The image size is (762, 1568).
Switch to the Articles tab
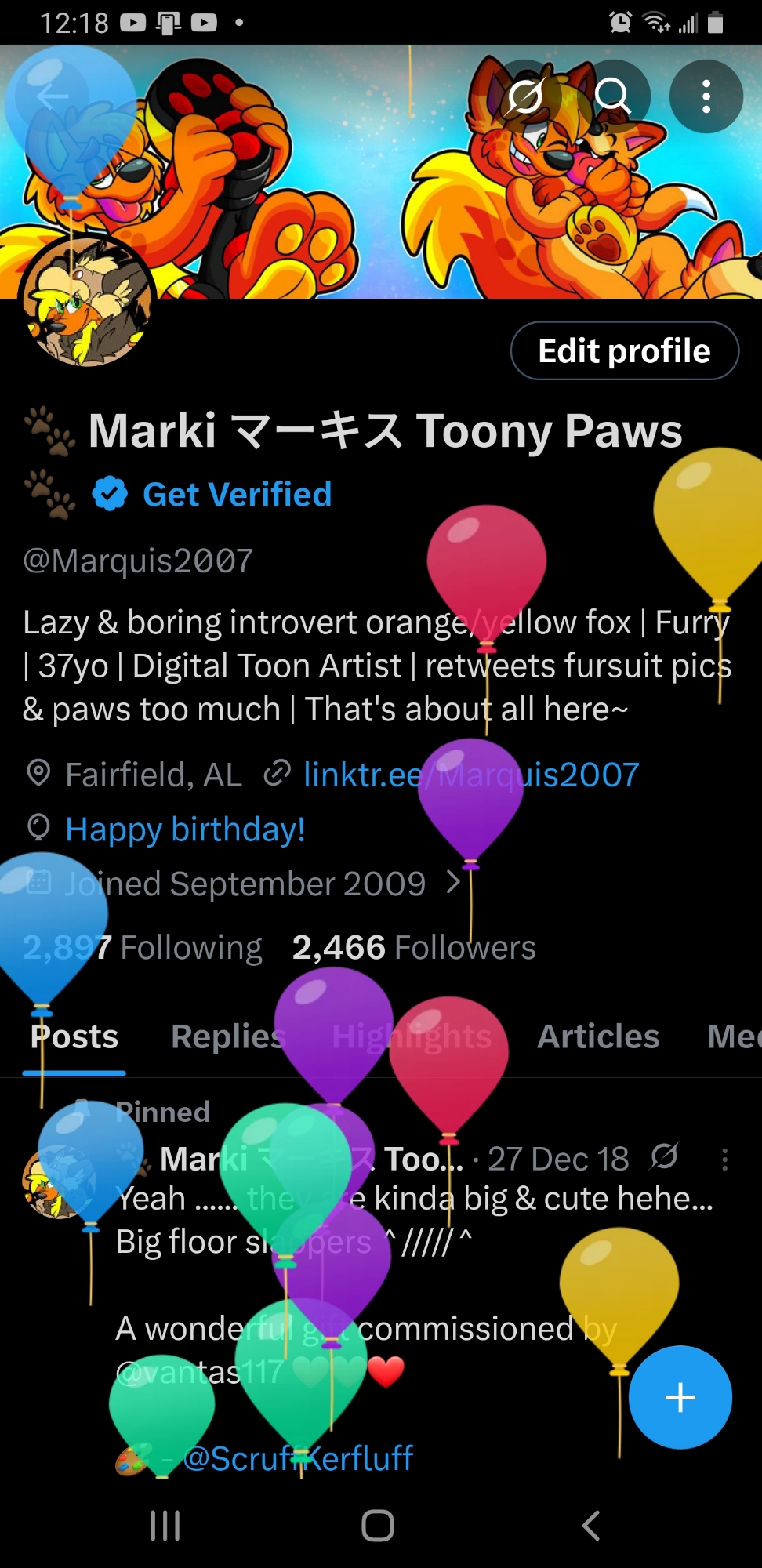coord(598,1036)
